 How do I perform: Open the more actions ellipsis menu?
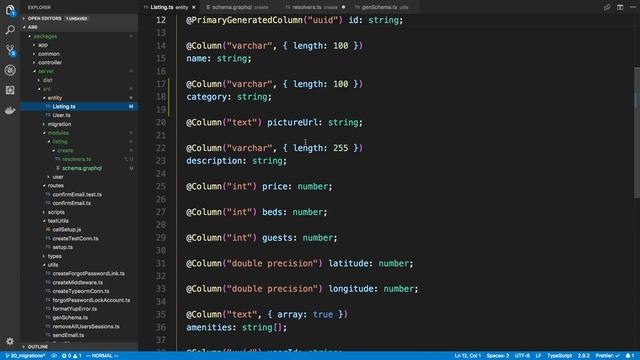633,7
